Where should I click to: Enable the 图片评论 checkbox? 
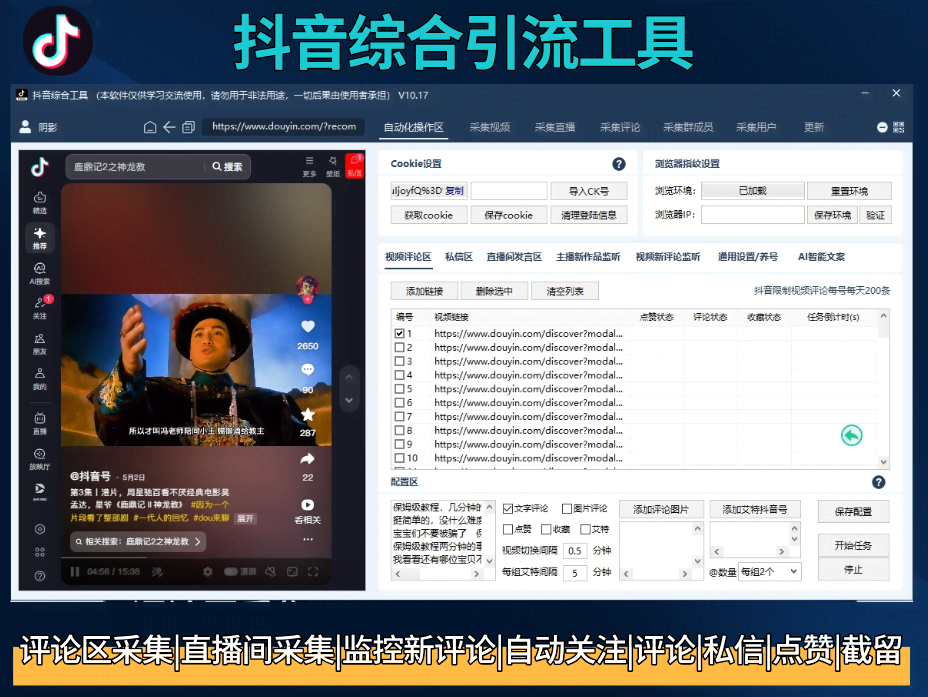coord(567,510)
